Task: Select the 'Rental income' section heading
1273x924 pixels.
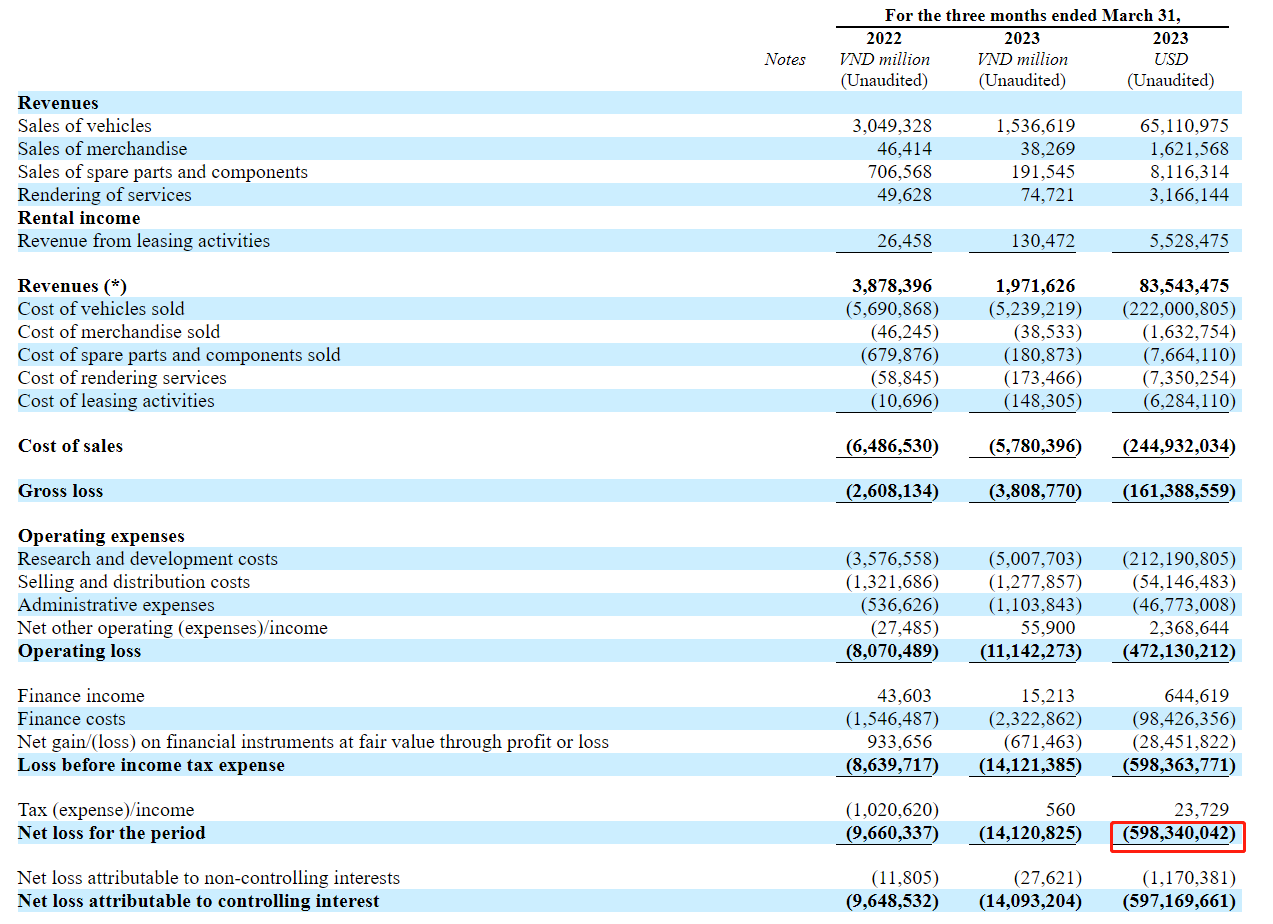Action: (79, 218)
